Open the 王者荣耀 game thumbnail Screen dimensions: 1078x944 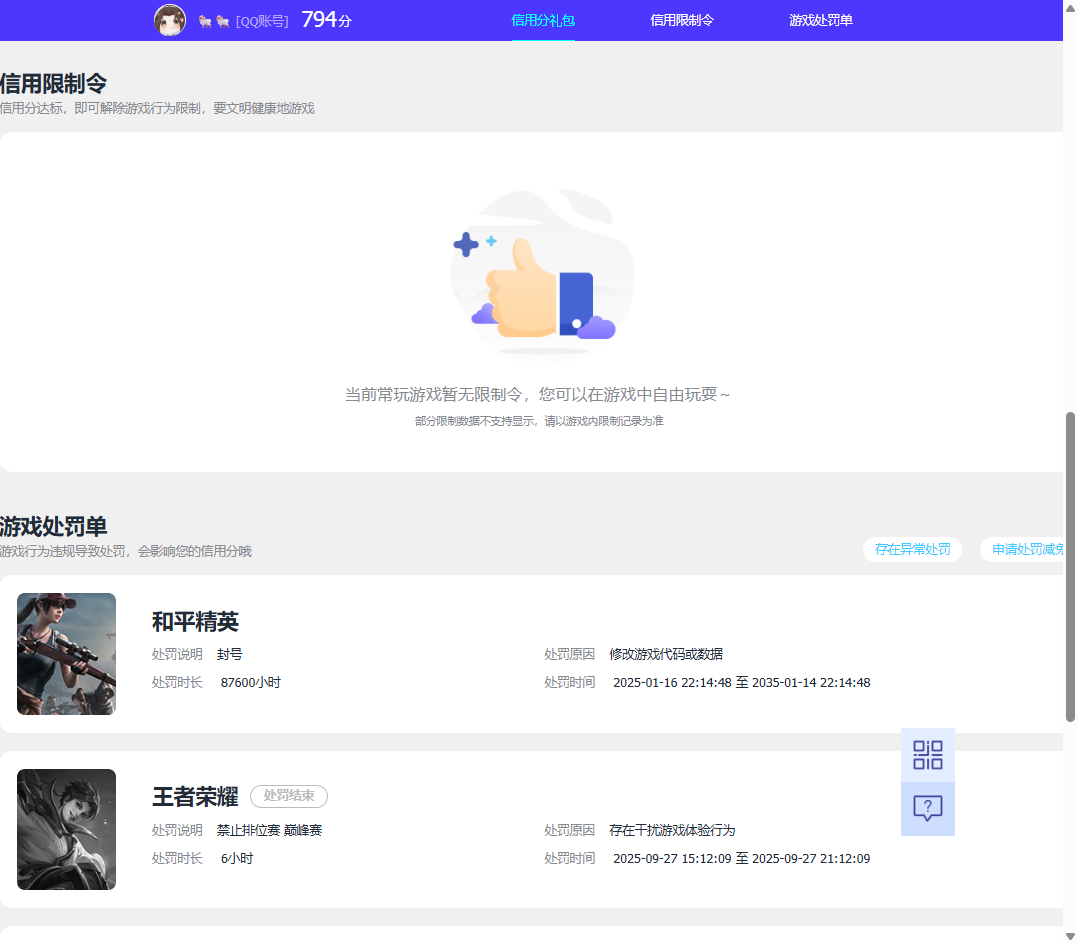click(x=67, y=829)
